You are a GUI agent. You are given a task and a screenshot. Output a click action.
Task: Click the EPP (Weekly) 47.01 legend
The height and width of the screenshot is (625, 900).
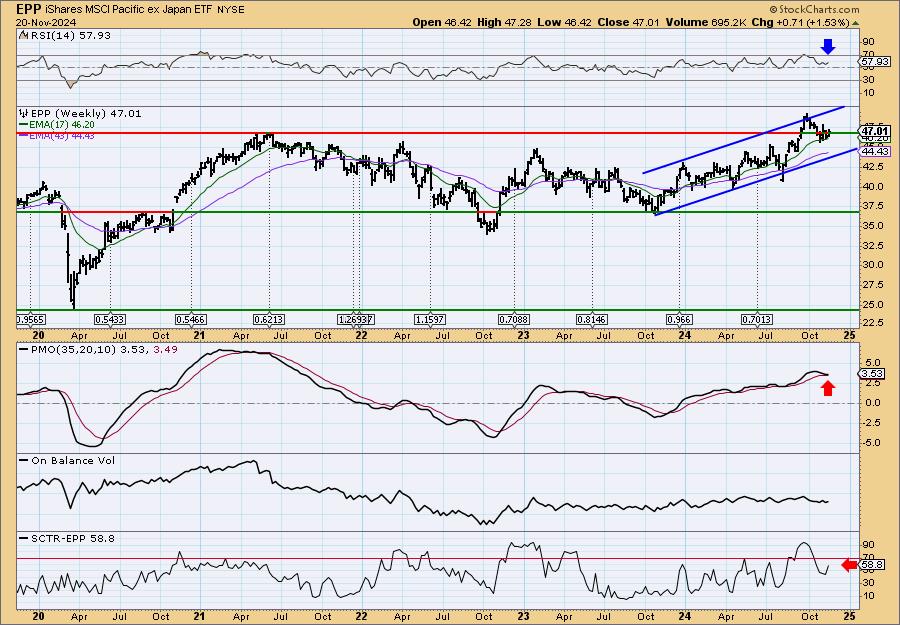[84, 114]
